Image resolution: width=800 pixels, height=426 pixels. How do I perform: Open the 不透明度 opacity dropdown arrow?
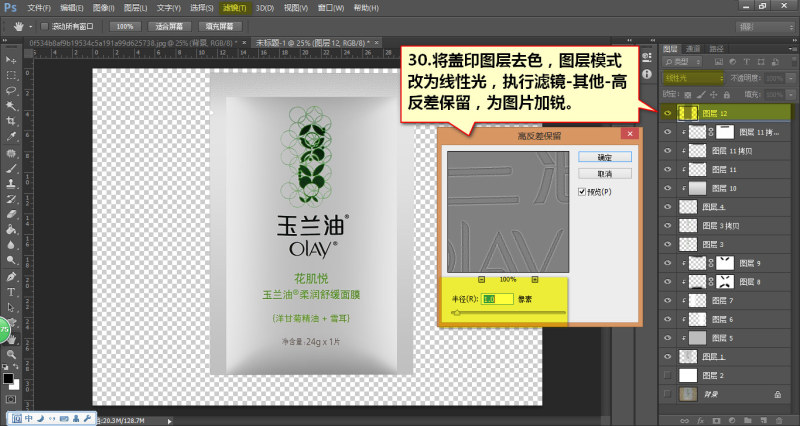tap(791, 79)
